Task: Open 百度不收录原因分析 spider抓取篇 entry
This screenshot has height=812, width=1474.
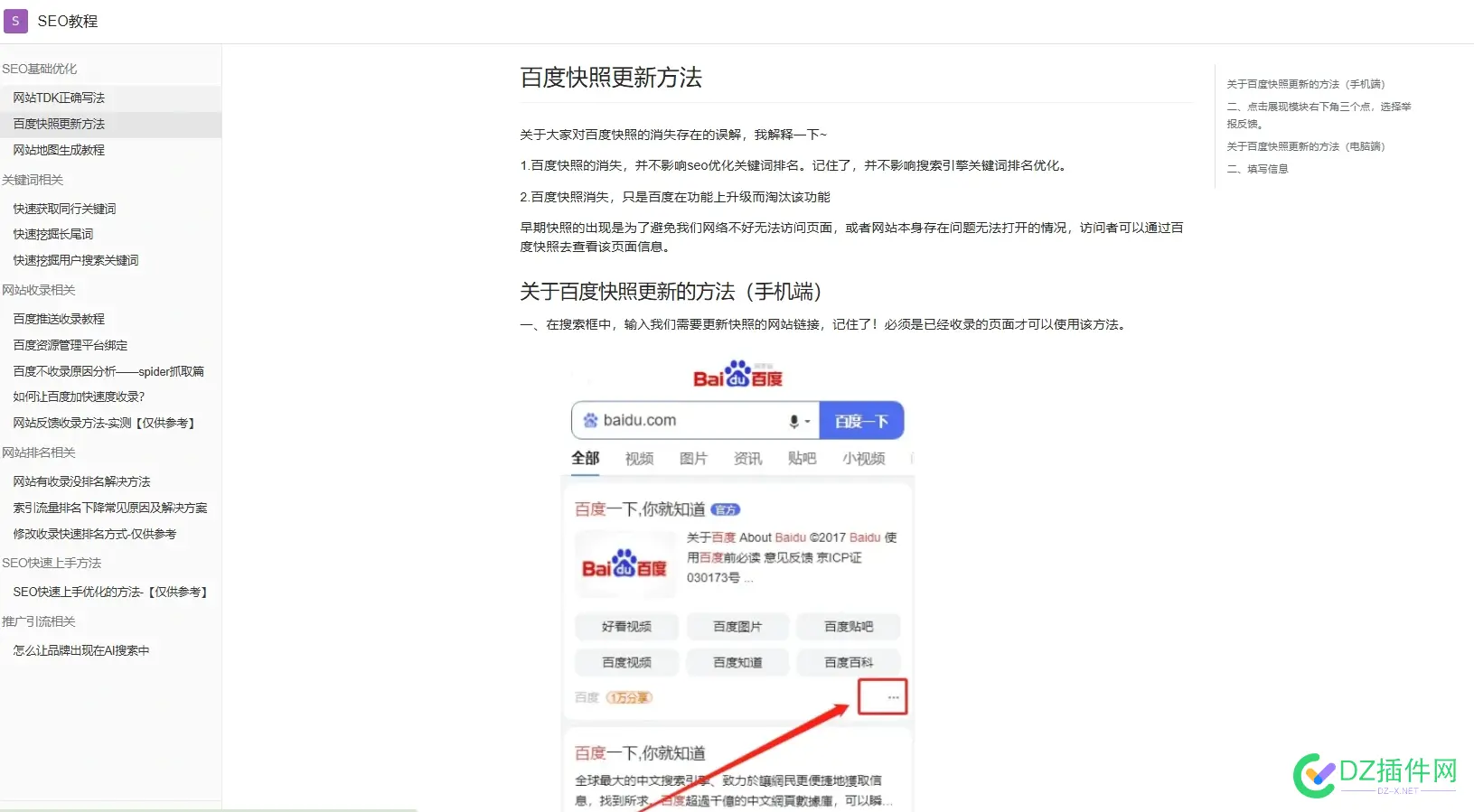Action: pyautogui.click(x=108, y=371)
